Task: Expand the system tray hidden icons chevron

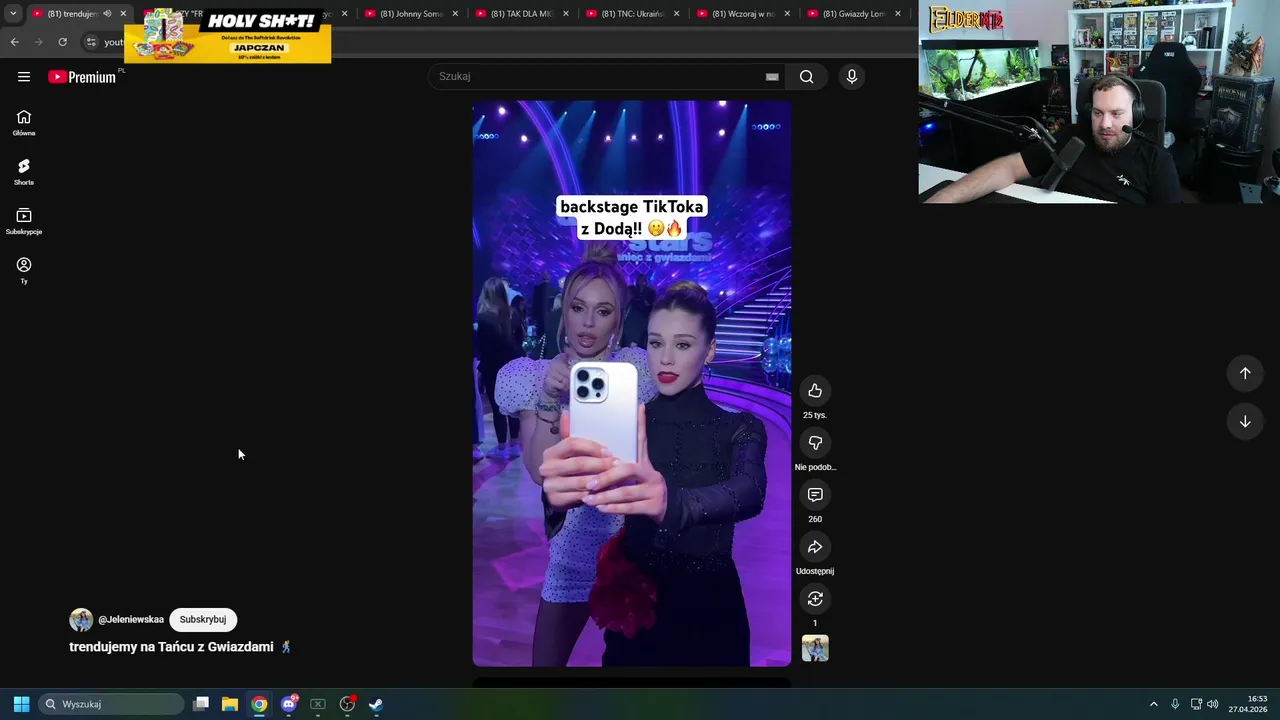Action: pos(1153,704)
